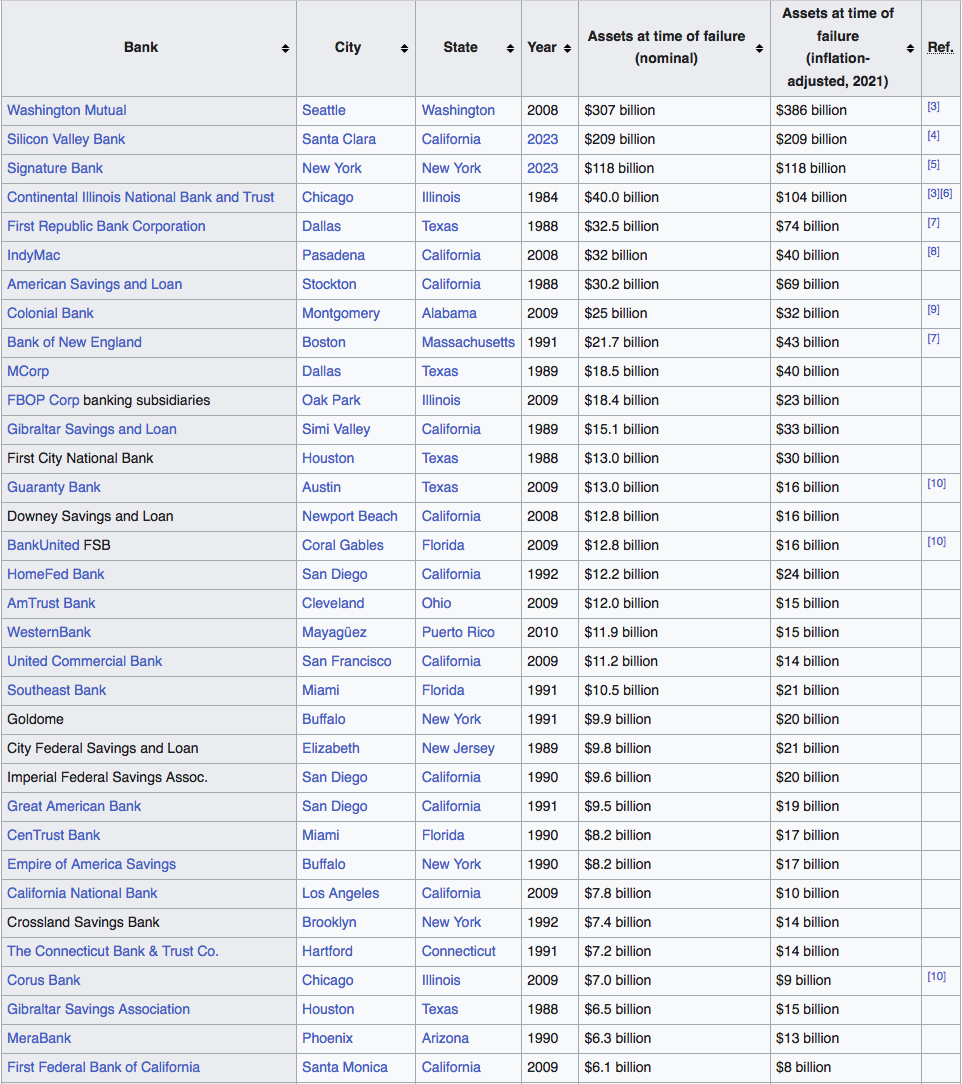This screenshot has height=1084, width=962.
Task: Open reference [9] for Colonial Bank
Action: click(933, 309)
